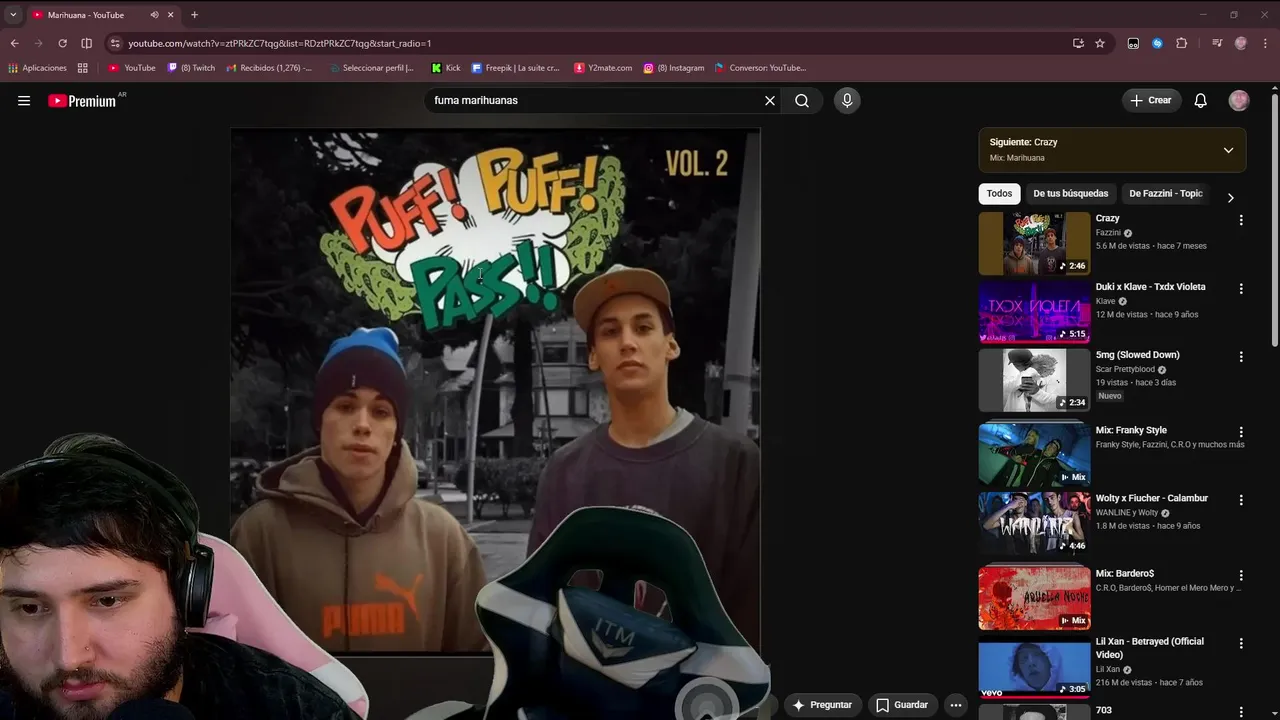Open the YouTube account avatar menu
Image resolution: width=1280 pixels, height=720 pixels.
[1239, 100]
